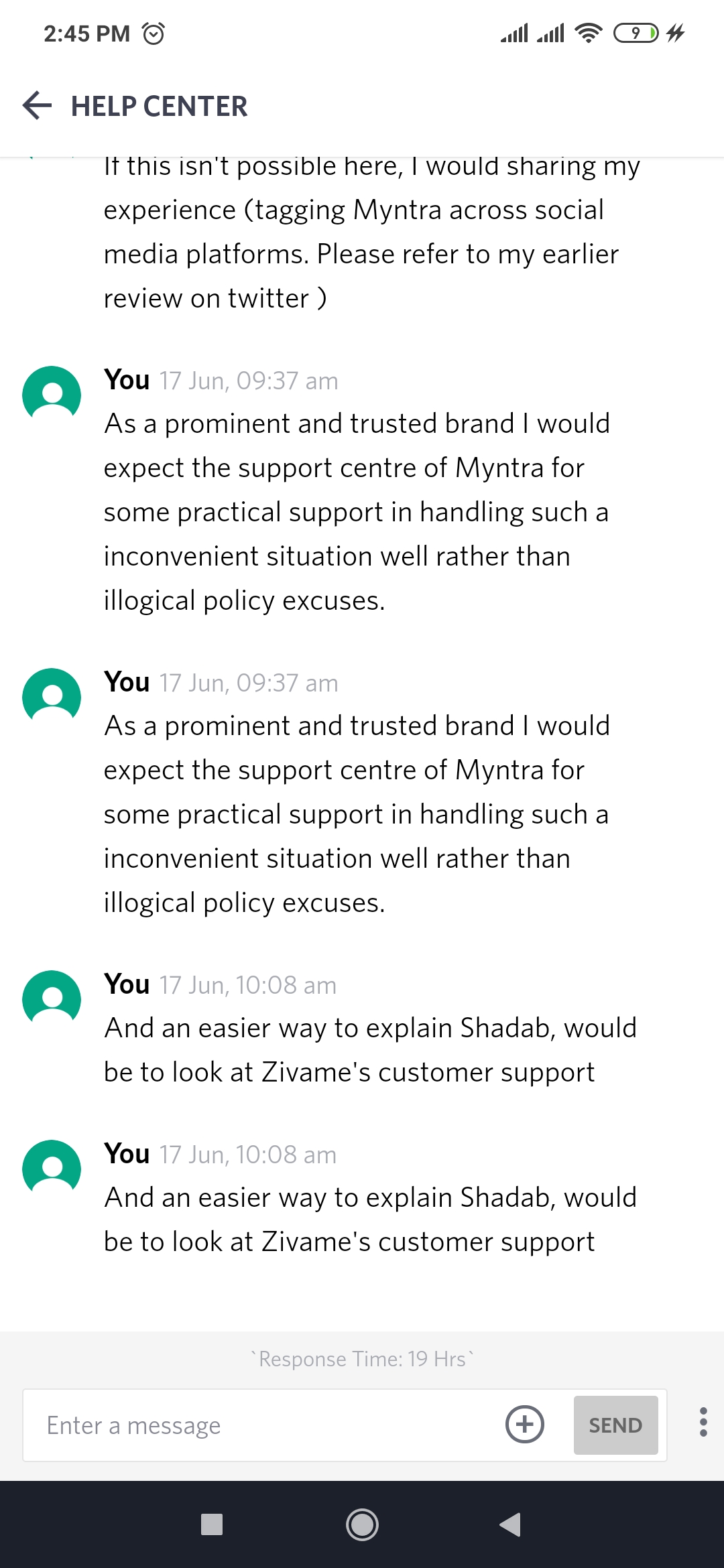Tap the plus attachment icon

tap(524, 1424)
